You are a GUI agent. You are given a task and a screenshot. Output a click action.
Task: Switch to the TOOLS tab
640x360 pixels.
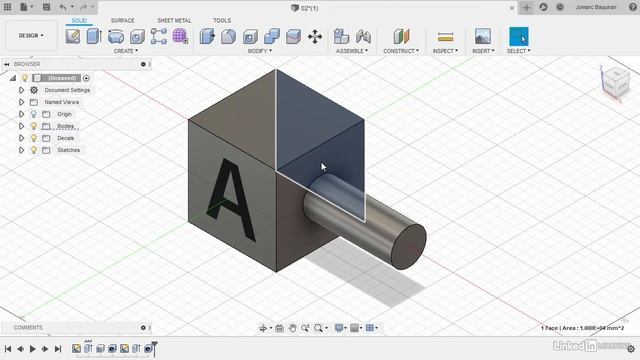coord(222,20)
